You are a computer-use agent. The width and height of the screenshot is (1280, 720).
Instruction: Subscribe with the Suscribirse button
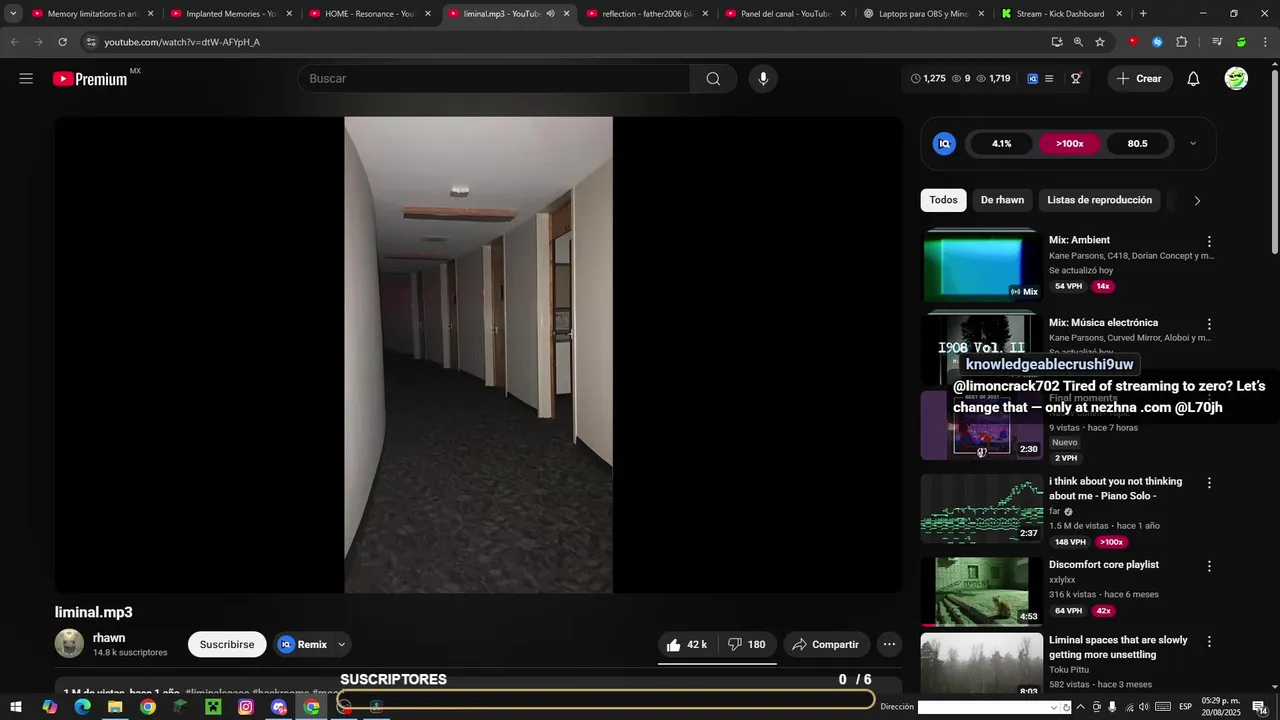(x=227, y=645)
